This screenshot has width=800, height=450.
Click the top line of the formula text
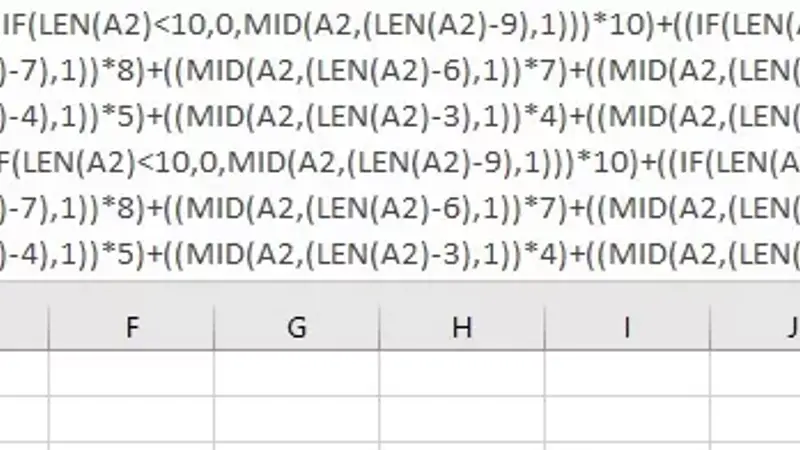(400, 24)
